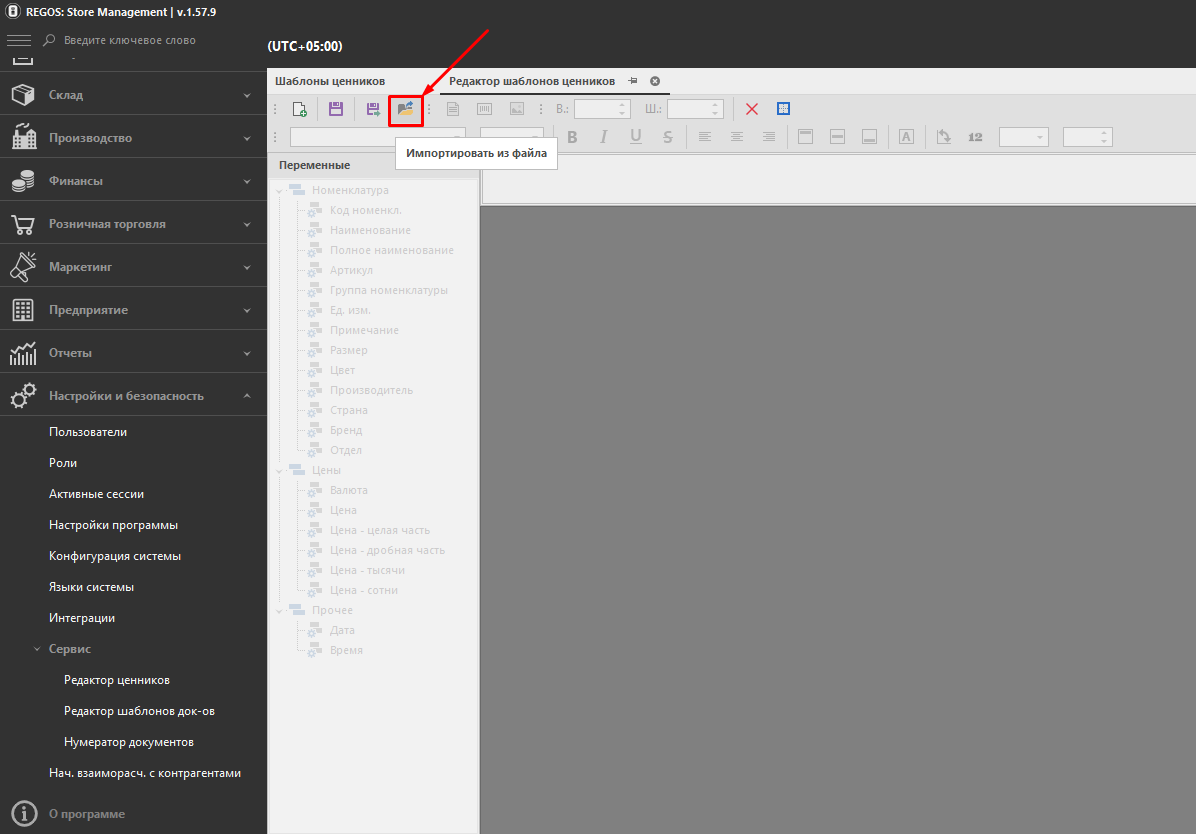Open the О программе section
Viewport: 1196px width, 834px height.
[87, 814]
